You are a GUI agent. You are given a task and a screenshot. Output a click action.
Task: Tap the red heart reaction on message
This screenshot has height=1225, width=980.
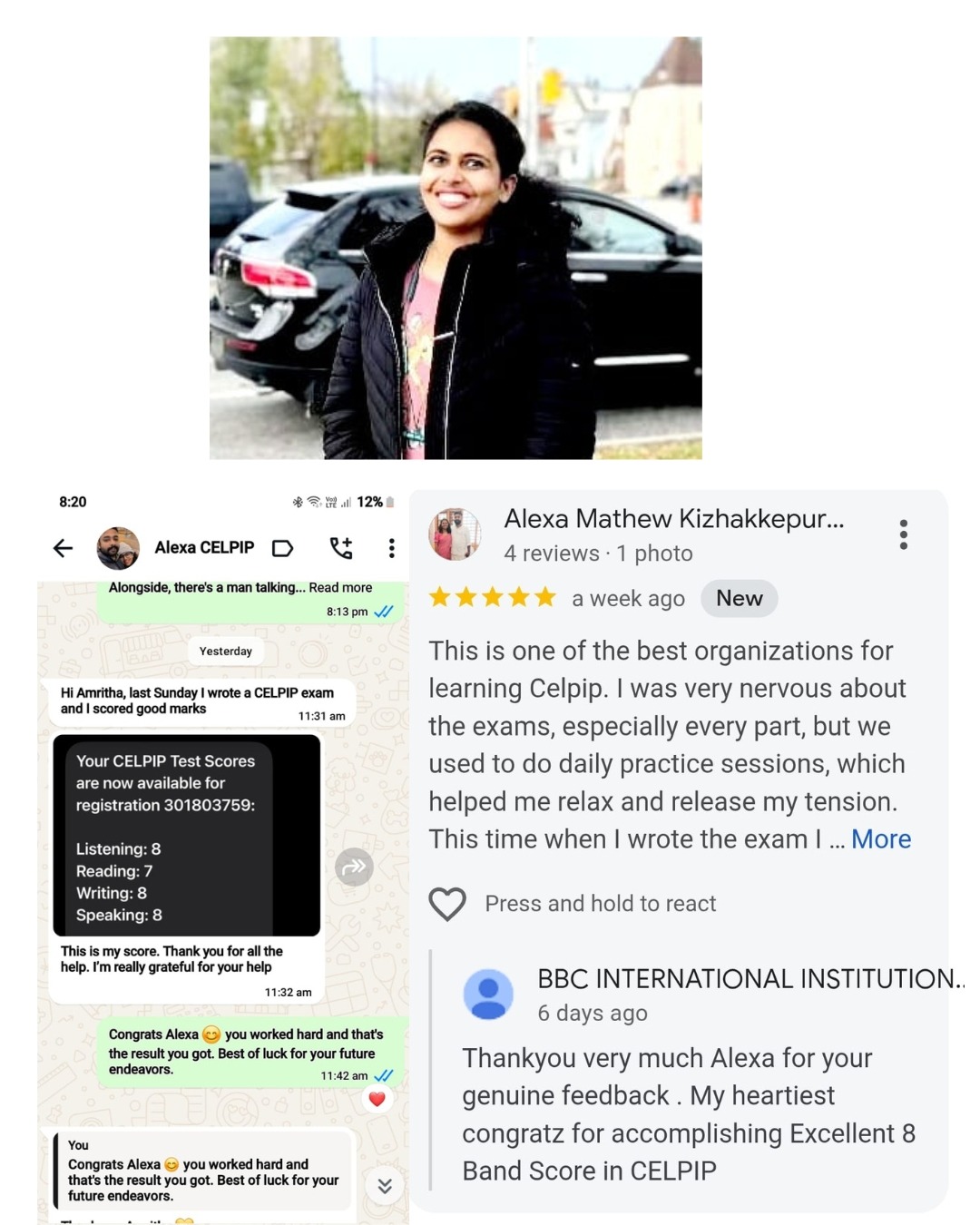pyautogui.click(x=377, y=1099)
